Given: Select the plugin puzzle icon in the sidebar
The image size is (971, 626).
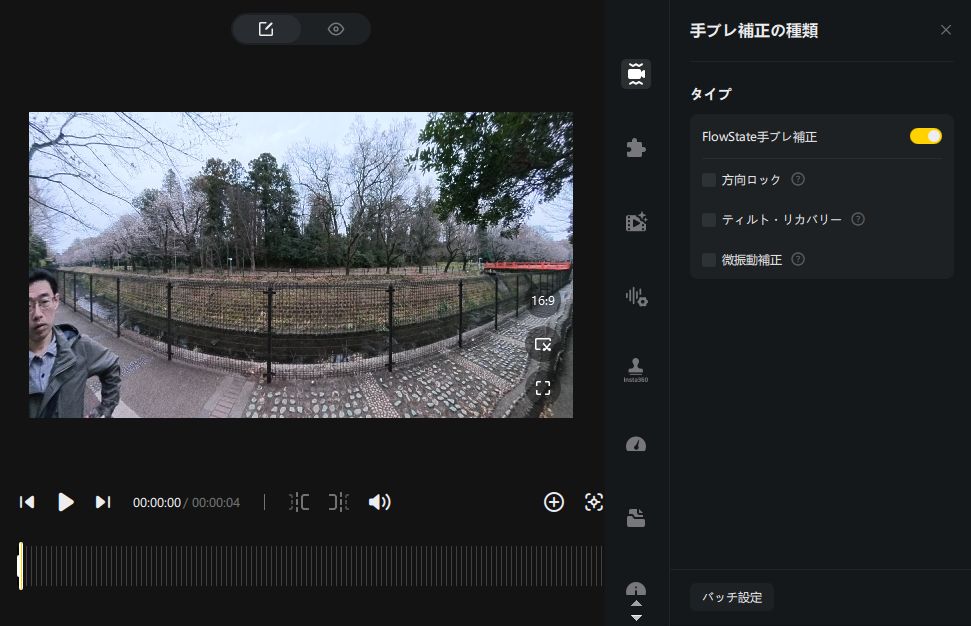Looking at the screenshot, I should point(636,147).
